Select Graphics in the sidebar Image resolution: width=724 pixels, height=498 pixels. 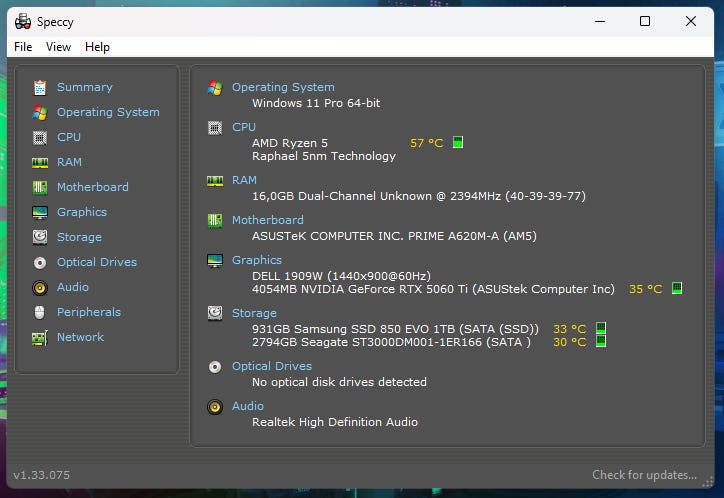click(82, 212)
